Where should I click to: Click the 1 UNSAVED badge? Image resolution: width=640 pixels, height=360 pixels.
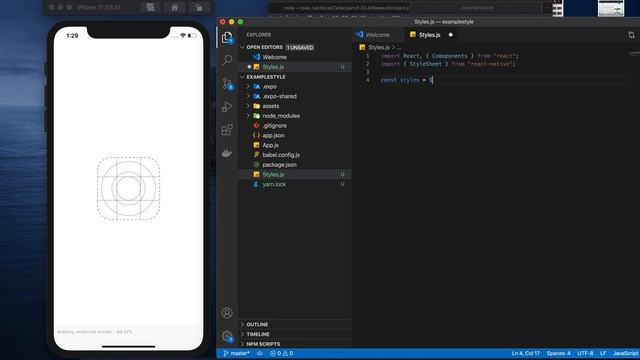click(300, 47)
